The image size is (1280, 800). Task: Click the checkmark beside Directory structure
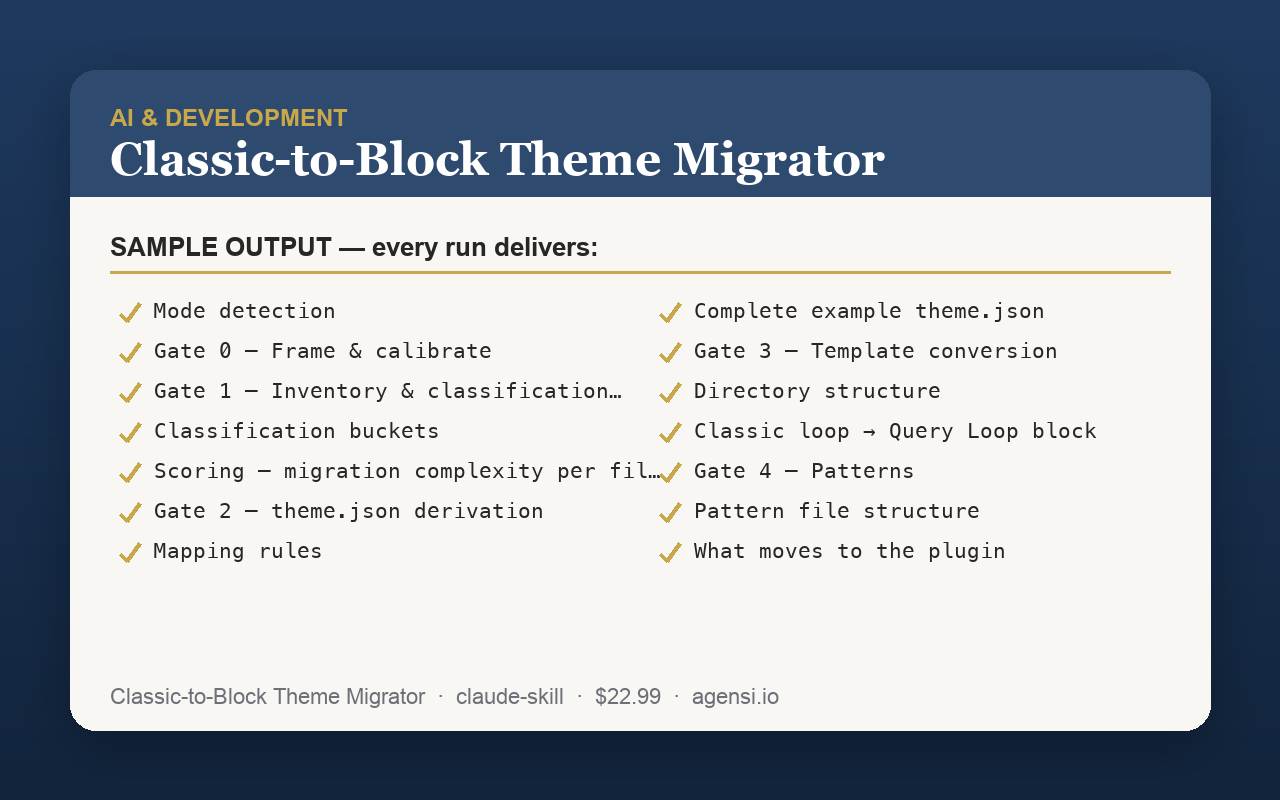tap(670, 393)
